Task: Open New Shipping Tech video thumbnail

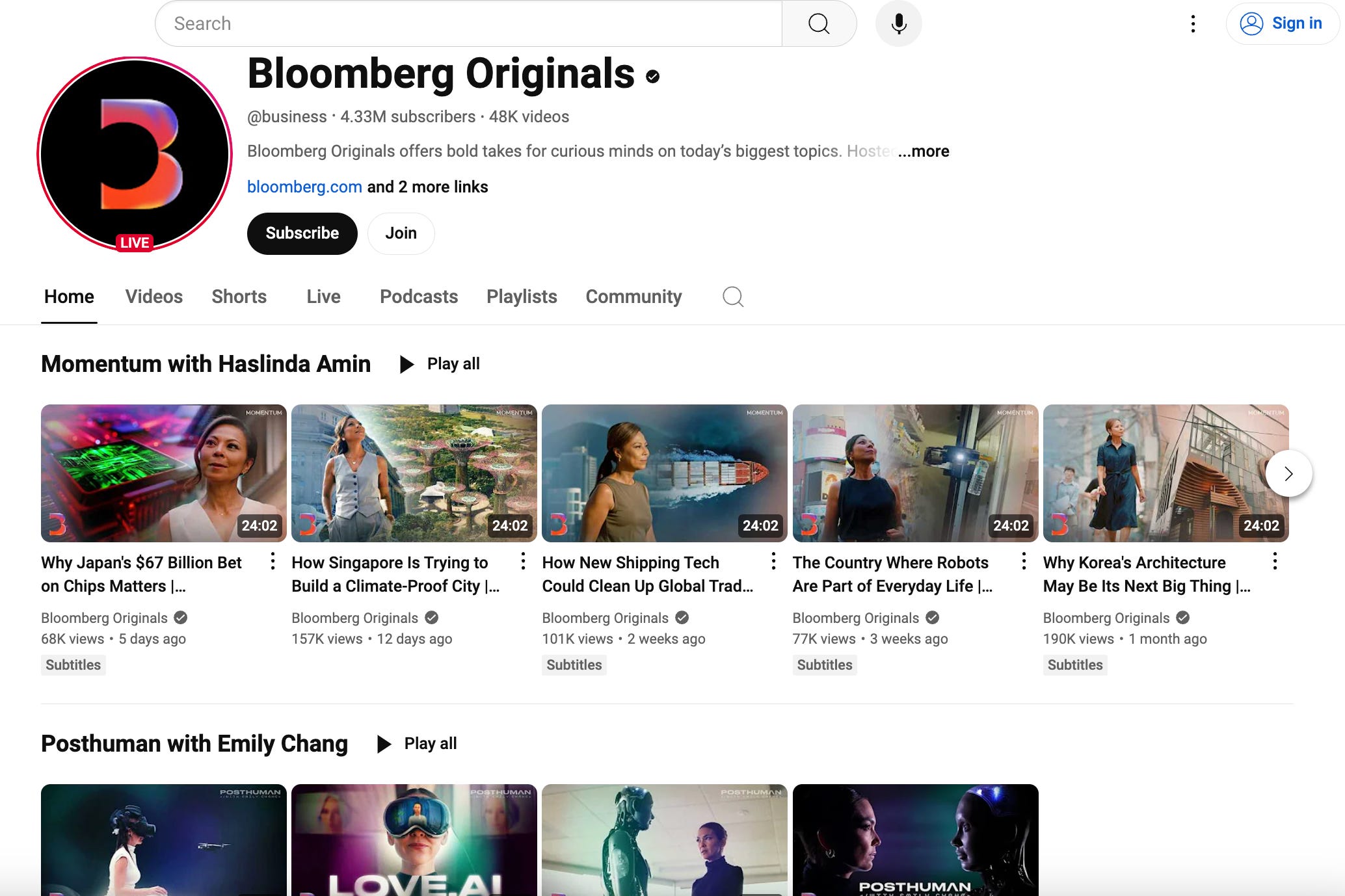Action: tap(665, 473)
